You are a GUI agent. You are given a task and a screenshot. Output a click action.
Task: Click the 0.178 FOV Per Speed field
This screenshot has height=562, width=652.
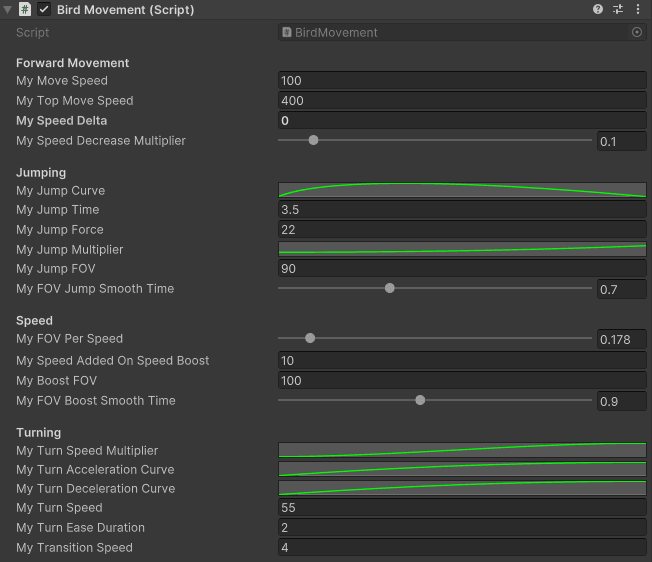[622, 339]
